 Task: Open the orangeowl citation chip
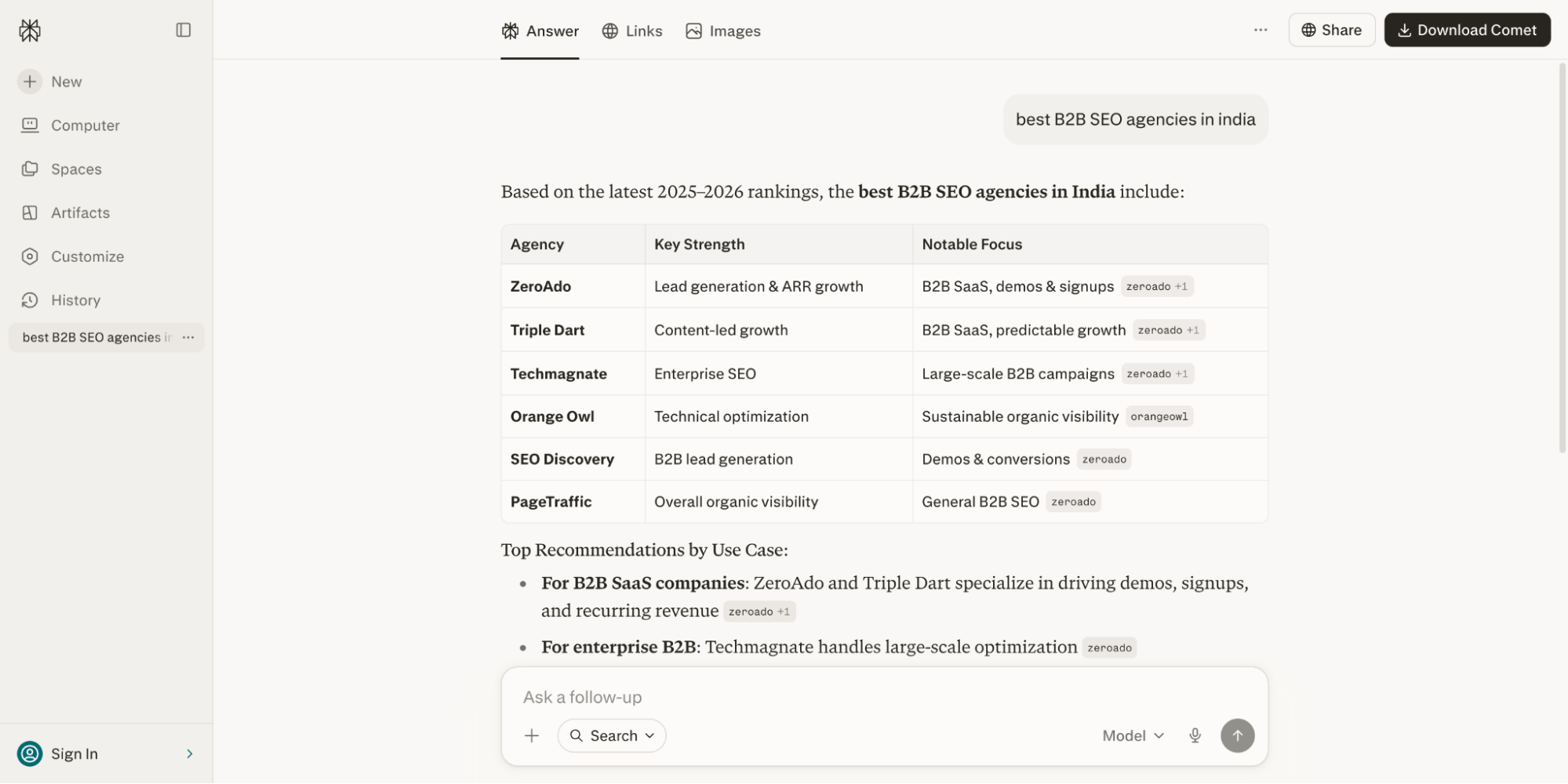(x=1159, y=417)
